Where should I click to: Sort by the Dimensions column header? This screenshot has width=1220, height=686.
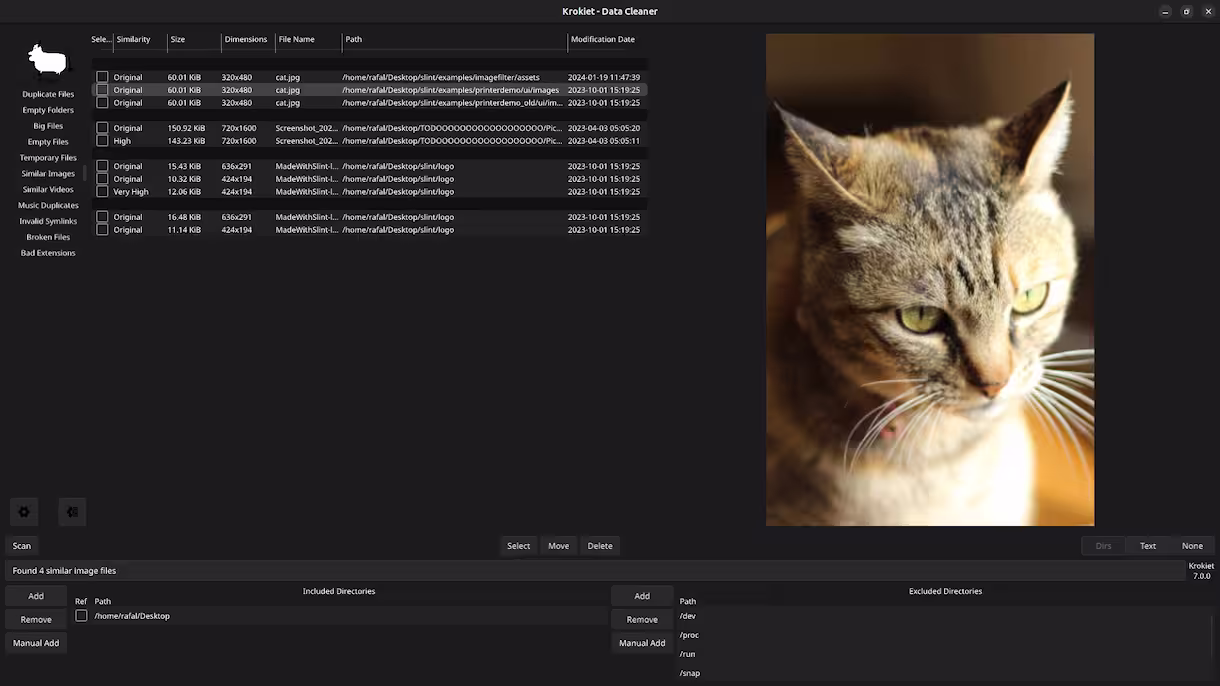pos(246,40)
